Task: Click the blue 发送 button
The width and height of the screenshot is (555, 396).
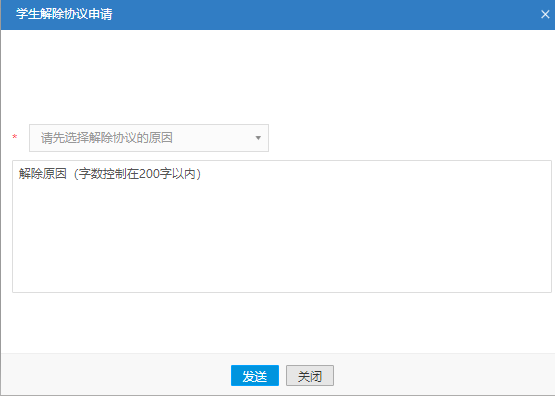Action: [255, 375]
